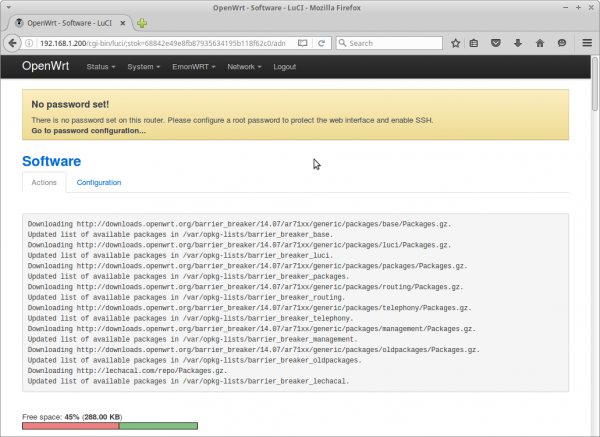Click the routing/Packages.gz download line
The width and height of the screenshot is (600, 437).
pyautogui.click(x=245, y=287)
